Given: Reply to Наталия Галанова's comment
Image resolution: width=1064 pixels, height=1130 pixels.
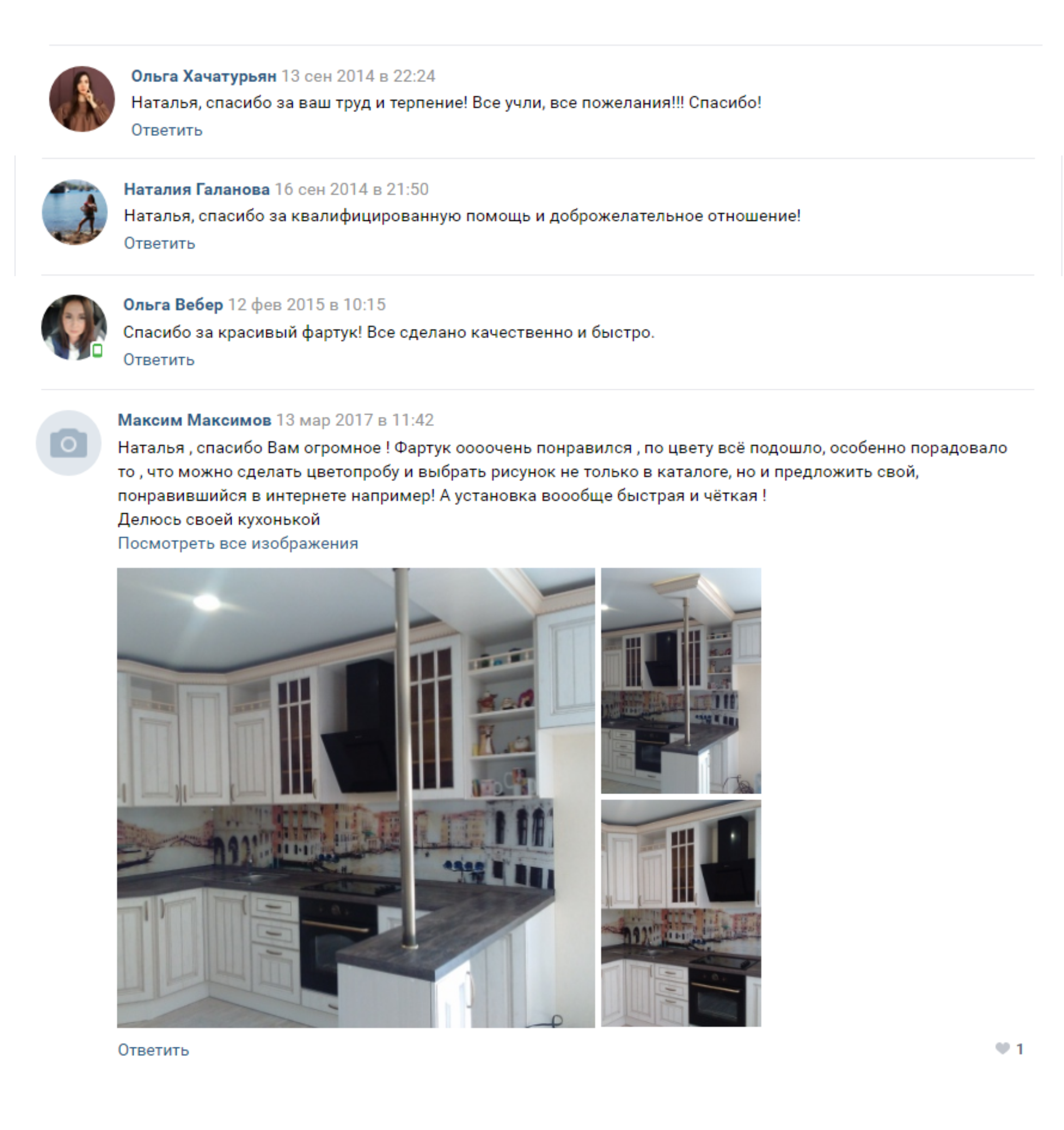Looking at the screenshot, I should click(159, 243).
